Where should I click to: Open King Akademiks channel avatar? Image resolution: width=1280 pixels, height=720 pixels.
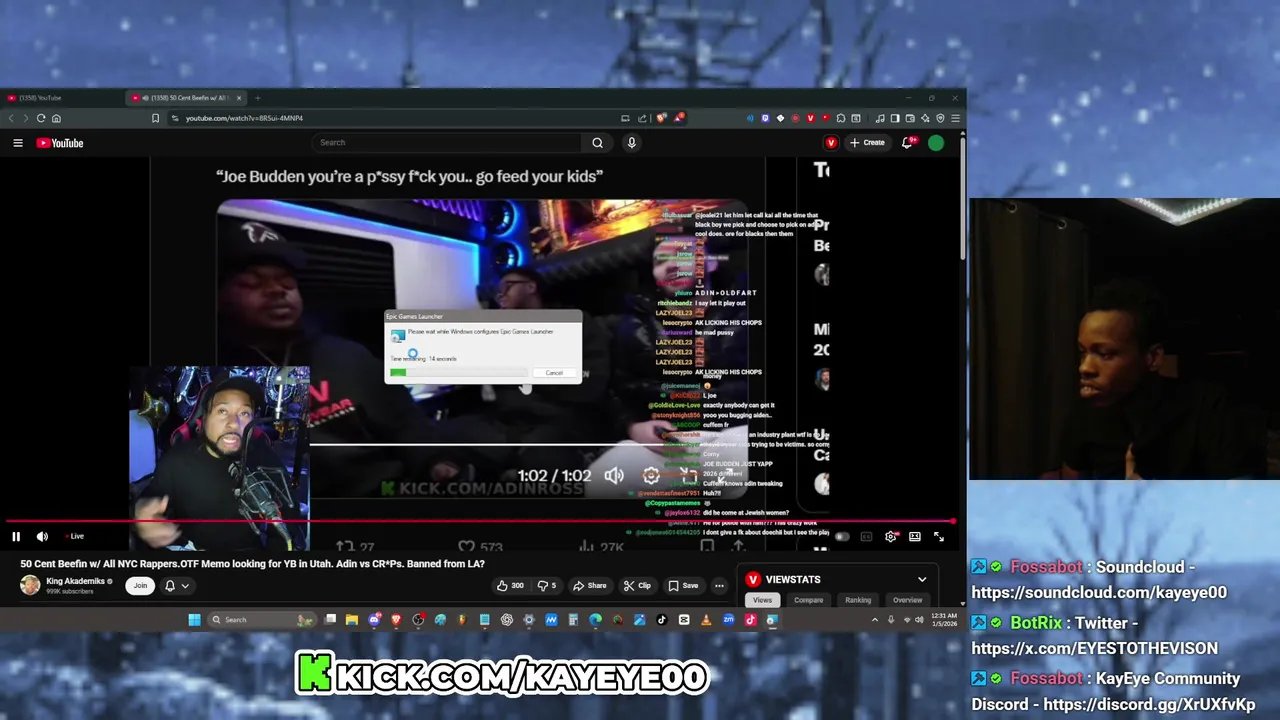pyautogui.click(x=30, y=585)
